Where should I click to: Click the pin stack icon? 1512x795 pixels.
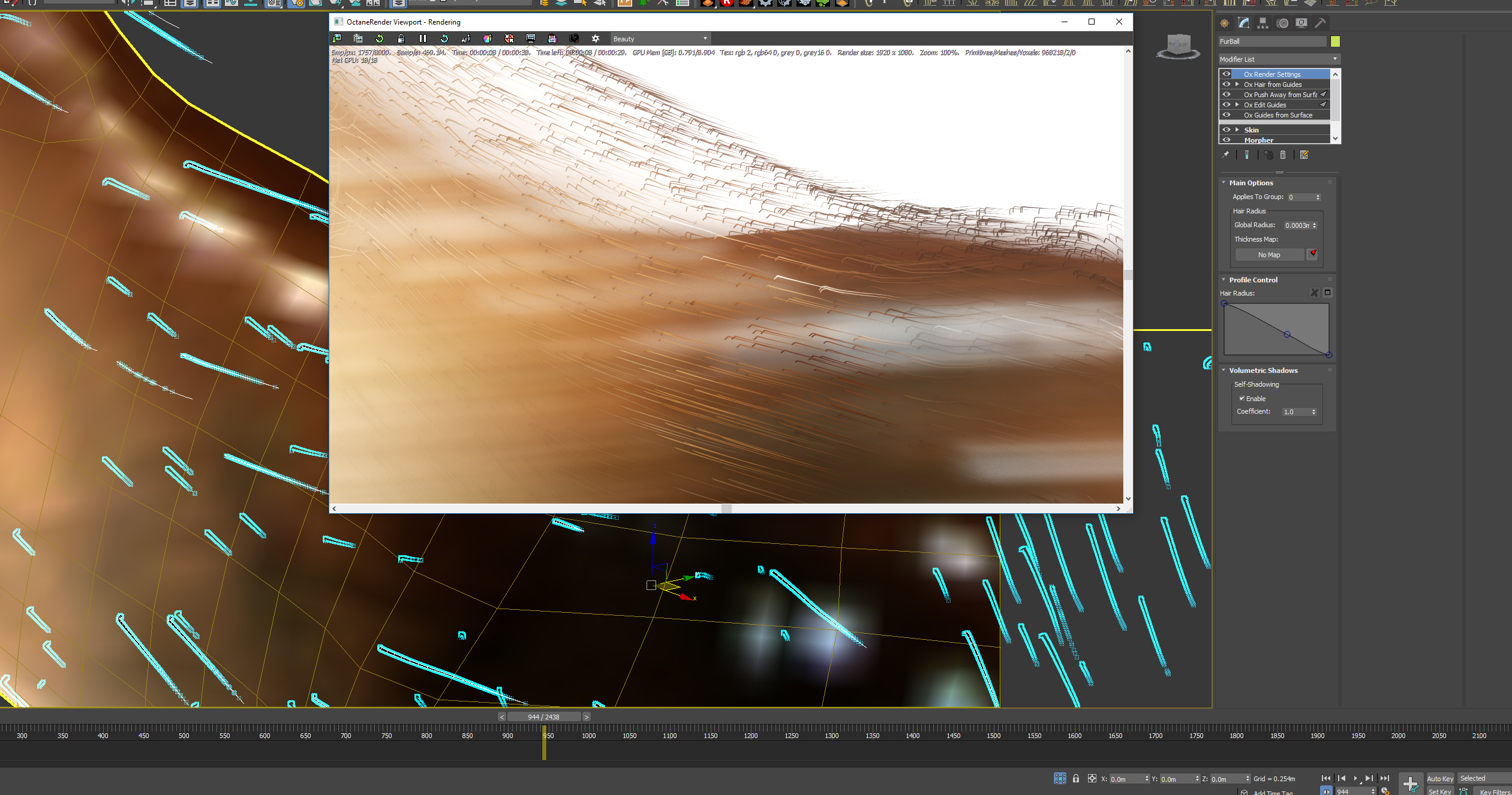[1225, 155]
